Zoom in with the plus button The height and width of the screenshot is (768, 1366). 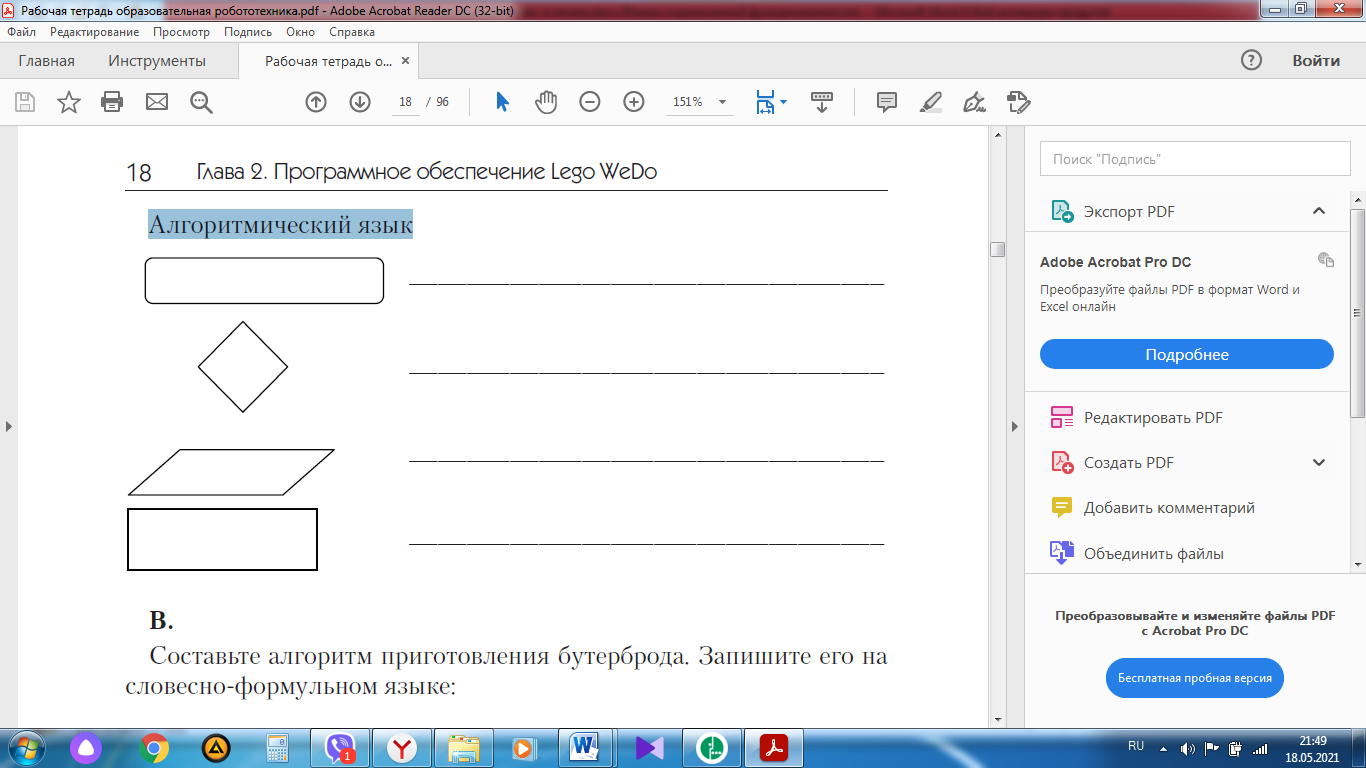(x=634, y=102)
